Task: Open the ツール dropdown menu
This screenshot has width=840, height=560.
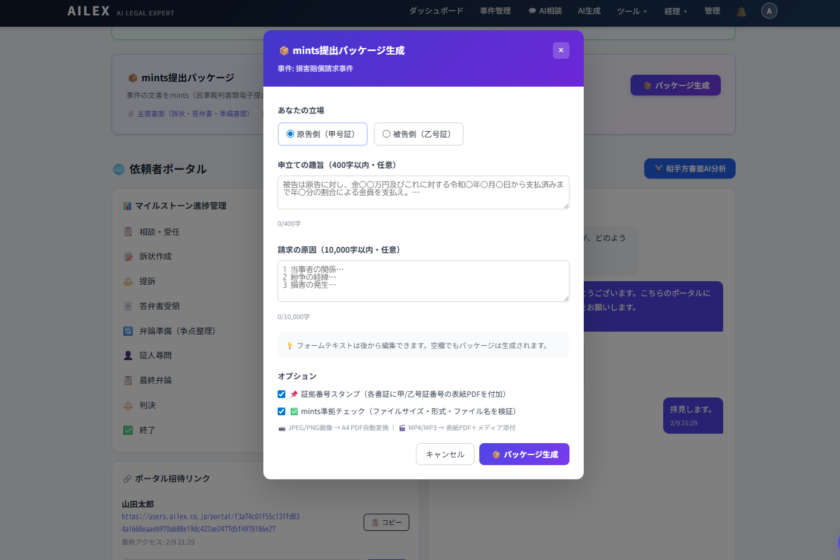Action: pyautogui.click(x=631, y=11)
